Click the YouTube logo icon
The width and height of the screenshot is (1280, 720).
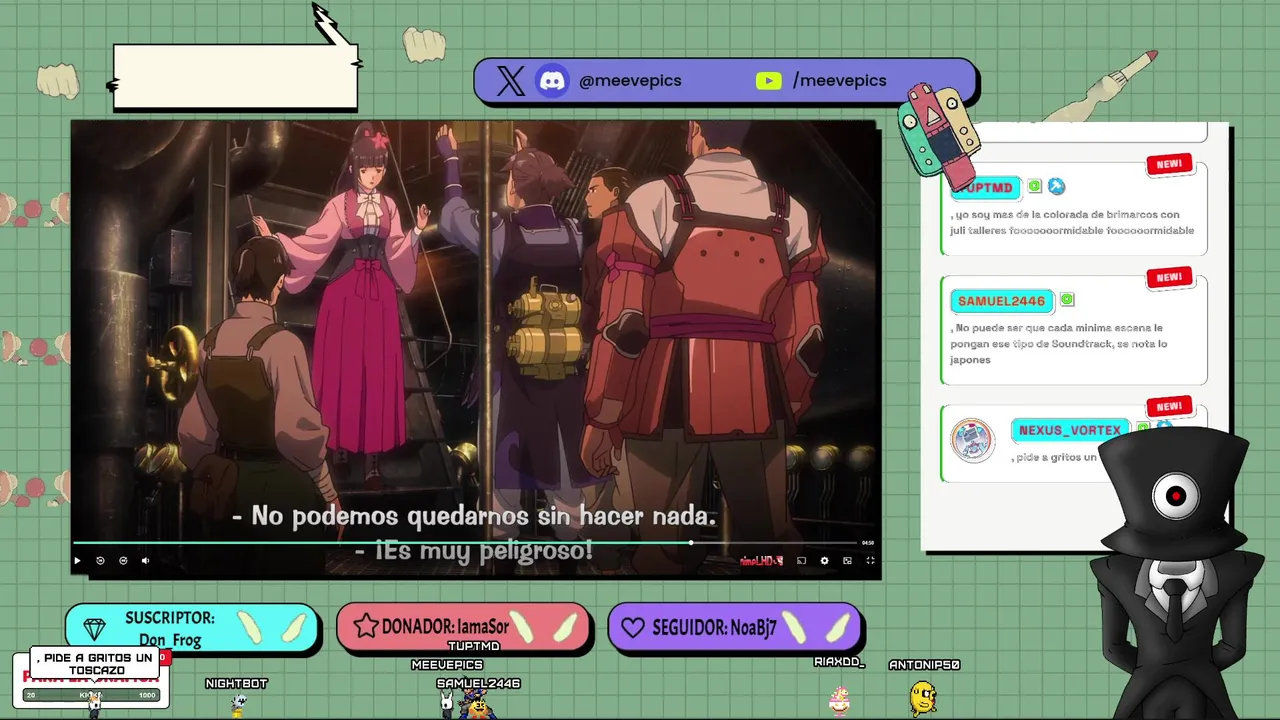[768, 81]
